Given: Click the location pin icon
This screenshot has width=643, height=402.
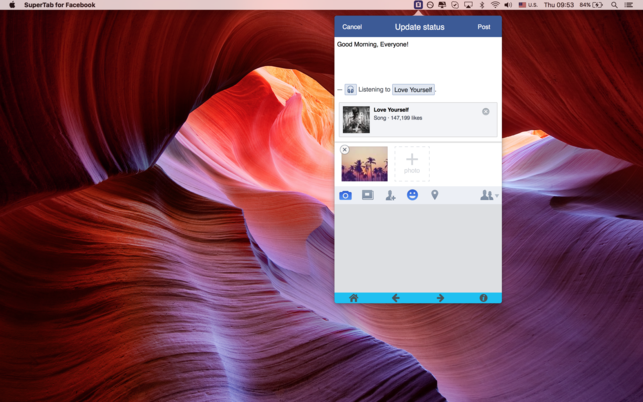Looking at the screenshot, I should [435, 195].
